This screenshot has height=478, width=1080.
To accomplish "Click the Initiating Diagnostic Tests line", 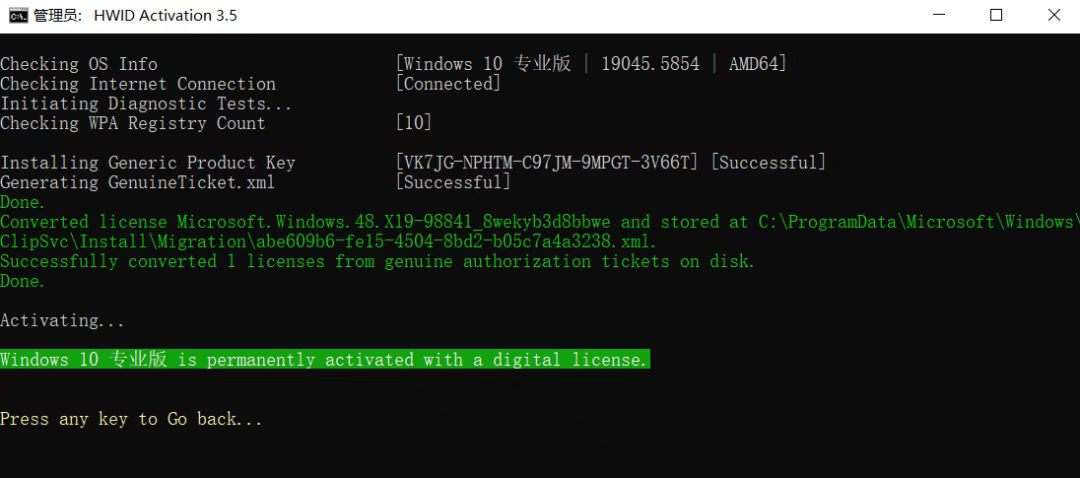I will [x=146, y=104].
